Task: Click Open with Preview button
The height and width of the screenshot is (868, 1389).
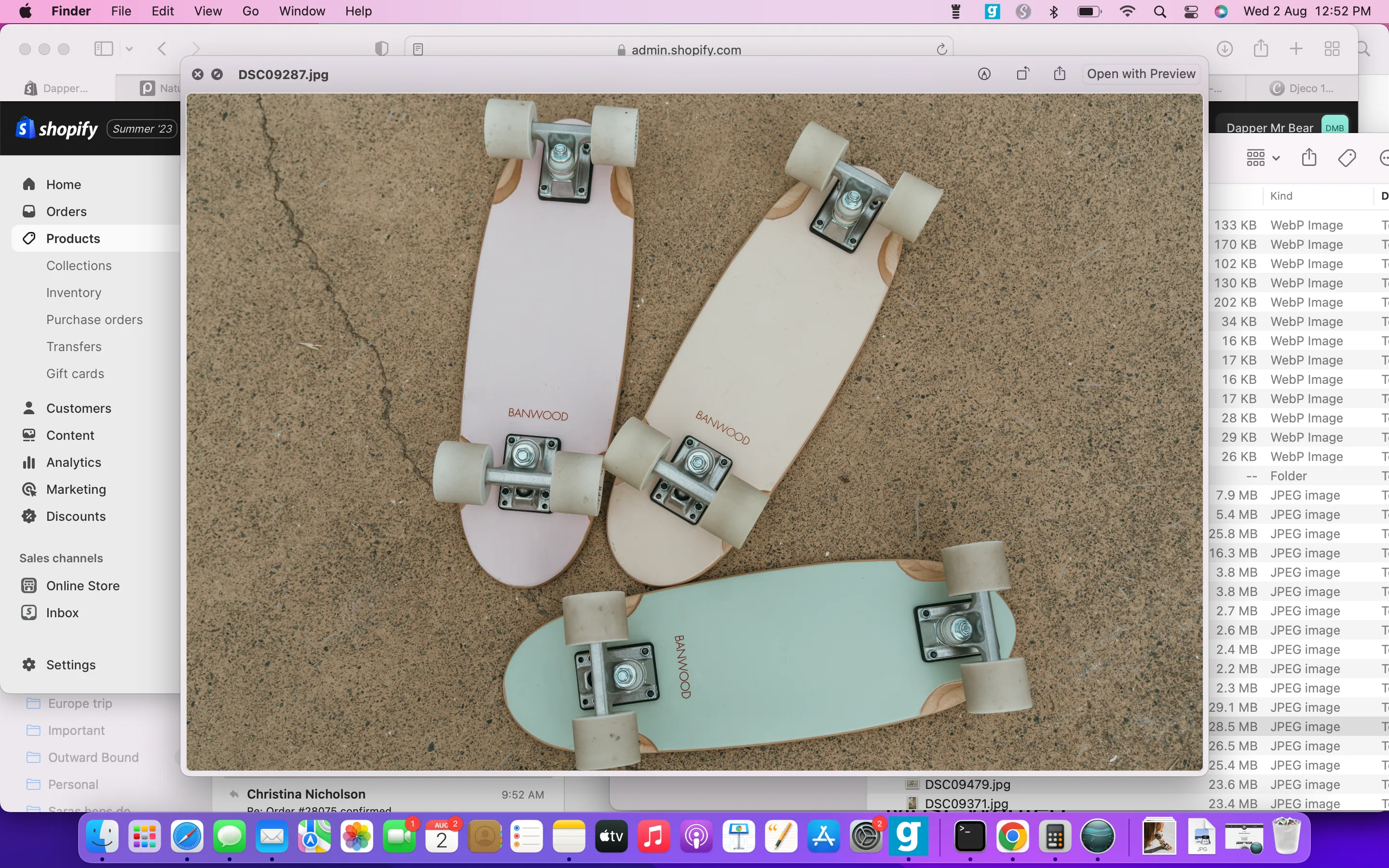Action: (x=1141, y=74)
